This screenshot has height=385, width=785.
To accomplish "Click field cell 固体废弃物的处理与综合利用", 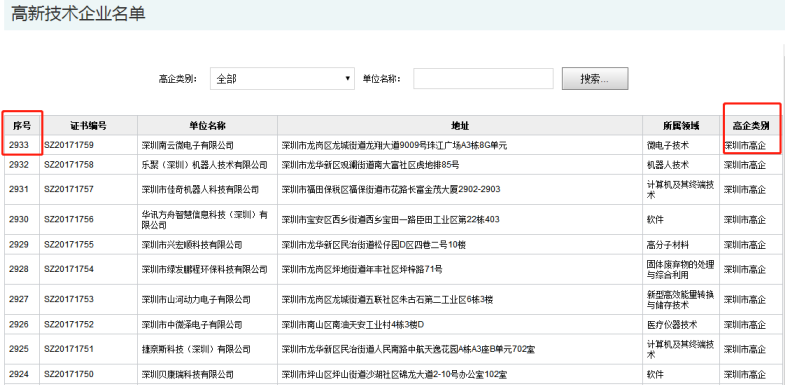I will (680, 269).
